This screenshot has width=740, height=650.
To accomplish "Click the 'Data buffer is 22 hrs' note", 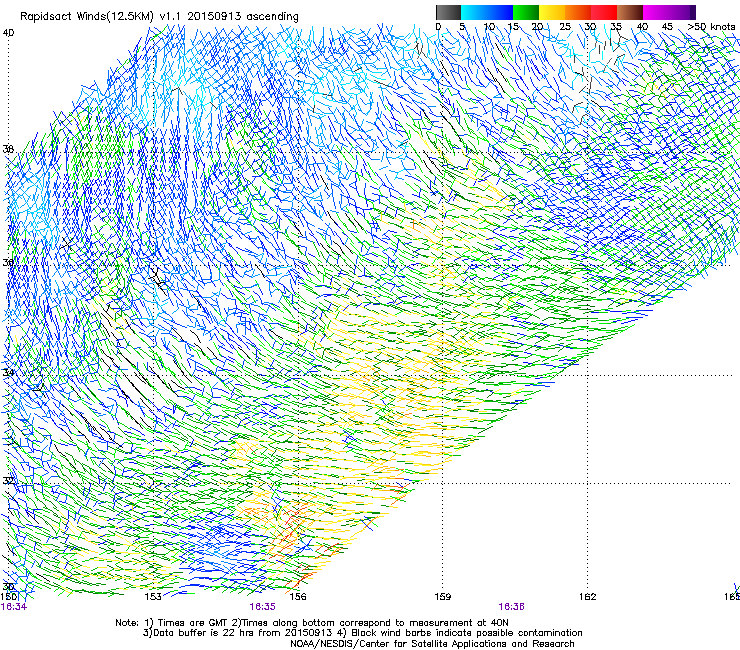I will (362, 633).
